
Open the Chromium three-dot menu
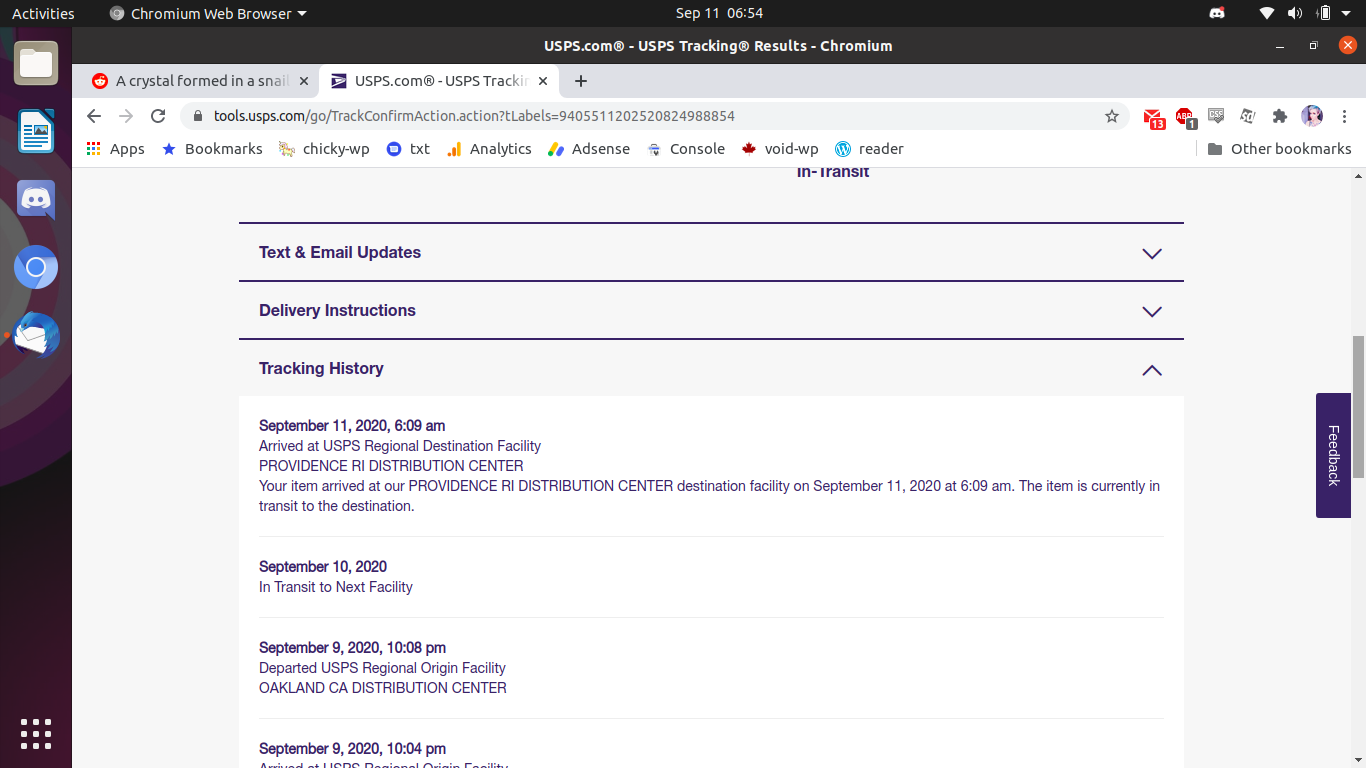pos(1345,116)
